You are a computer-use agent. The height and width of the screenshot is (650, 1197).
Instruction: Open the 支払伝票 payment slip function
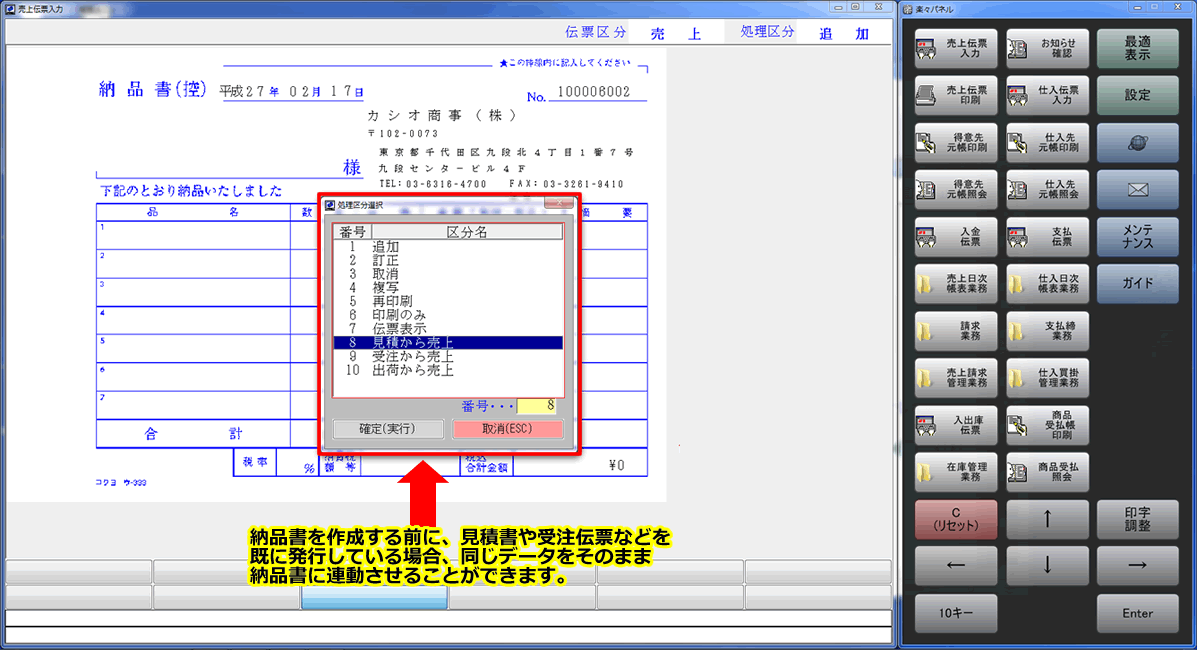pyautogui.click(x=1047, y=236)
